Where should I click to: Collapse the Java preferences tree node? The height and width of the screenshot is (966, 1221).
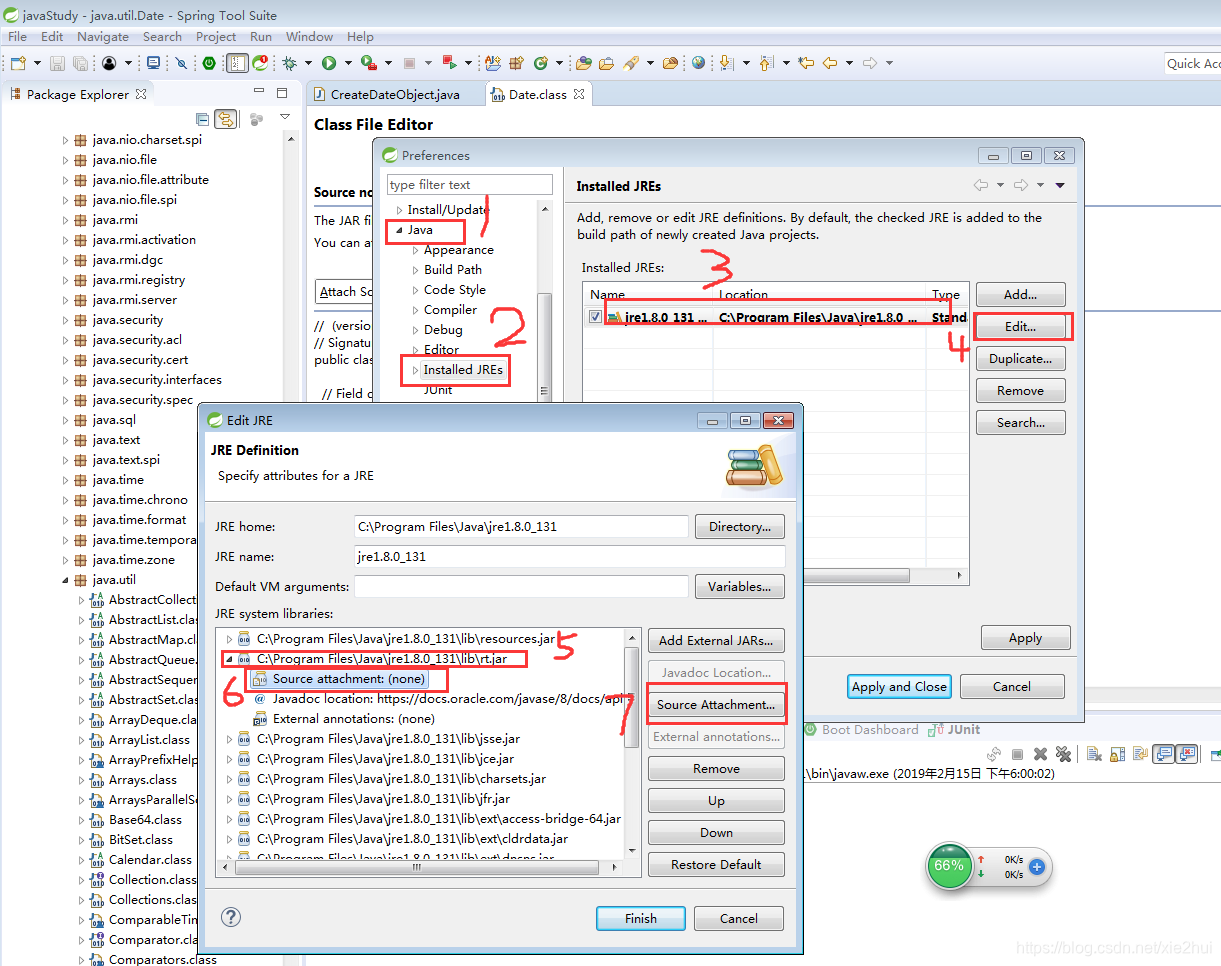pyautogui.click(x=400, y=230)
